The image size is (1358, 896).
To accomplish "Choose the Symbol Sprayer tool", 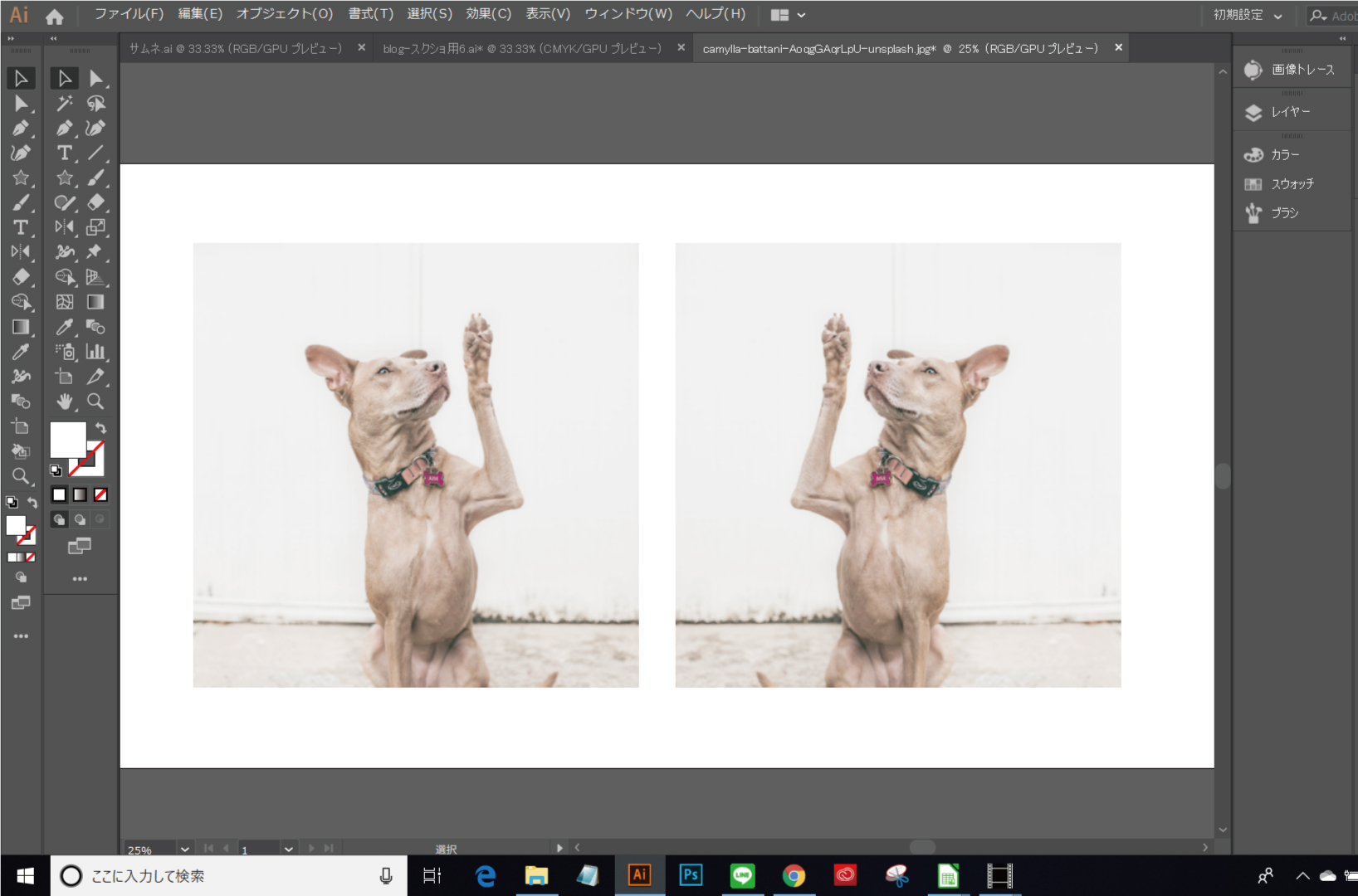I will [x=65, y=352].
